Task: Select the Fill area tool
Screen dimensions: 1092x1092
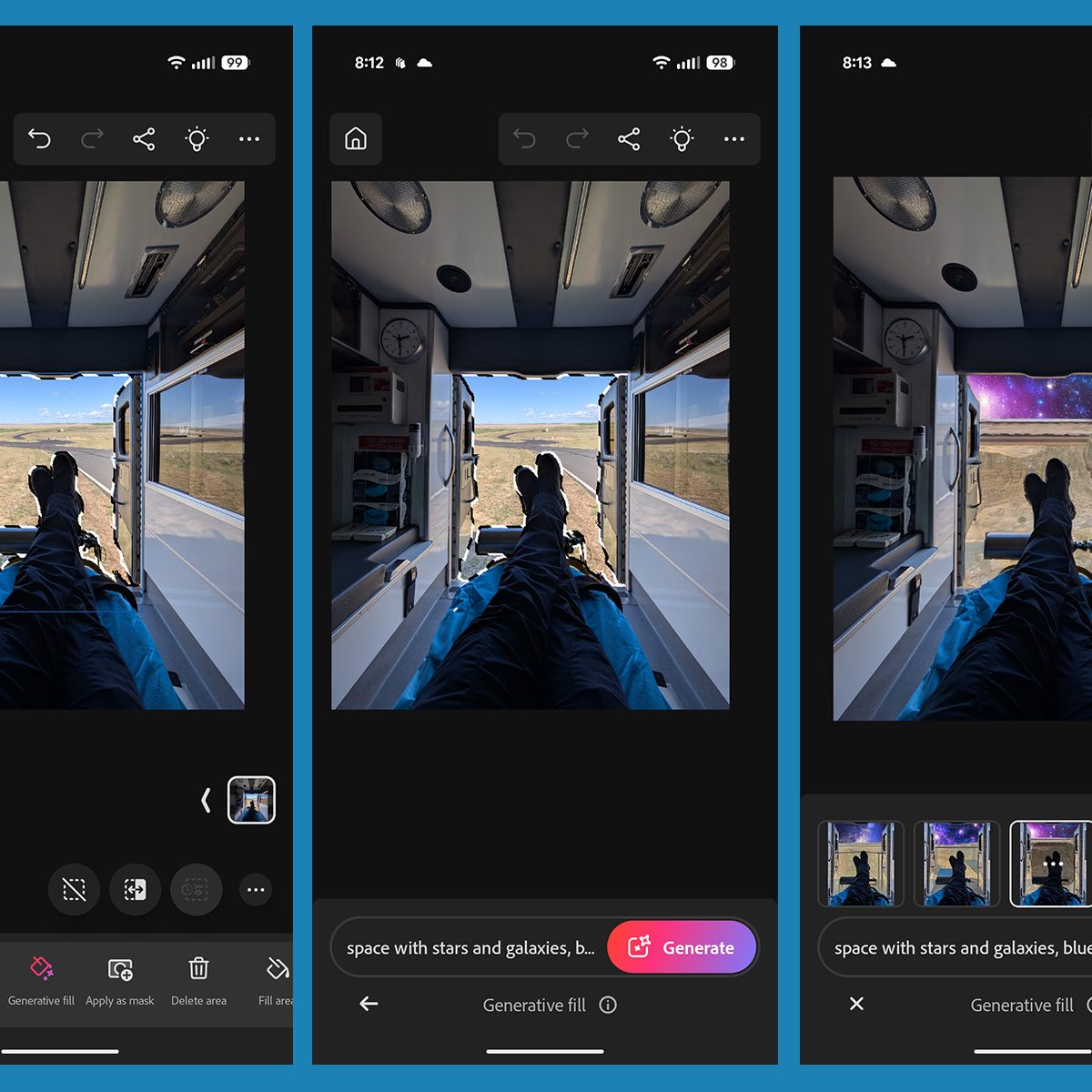Action: (x=276, y=980)
